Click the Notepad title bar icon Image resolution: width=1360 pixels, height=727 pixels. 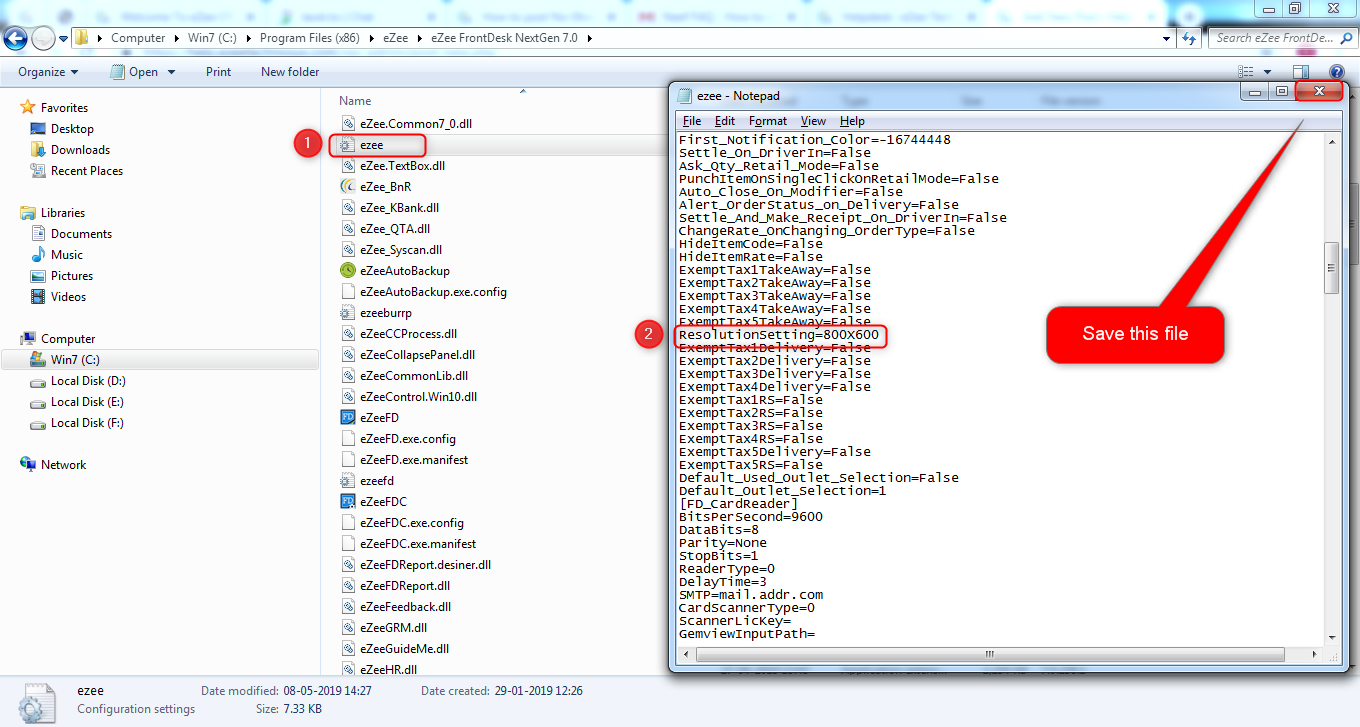[684, 96]
